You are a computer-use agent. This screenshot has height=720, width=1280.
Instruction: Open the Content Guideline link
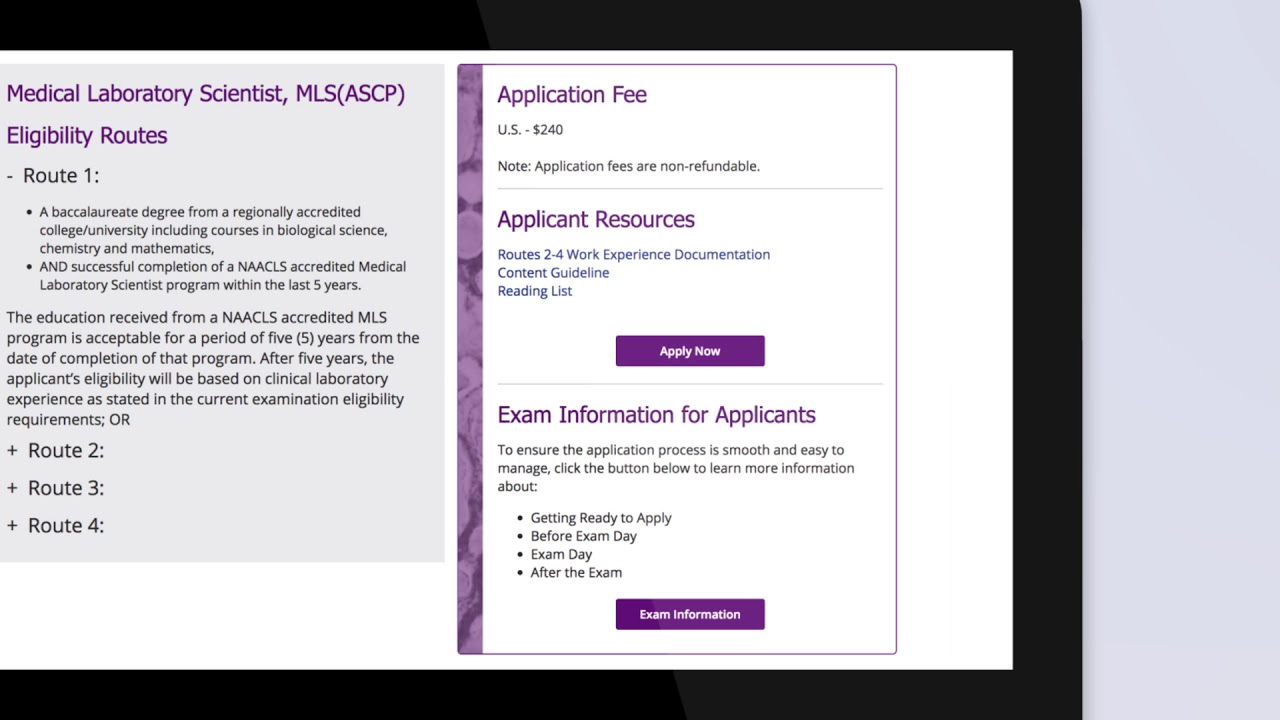pos(553,273)
